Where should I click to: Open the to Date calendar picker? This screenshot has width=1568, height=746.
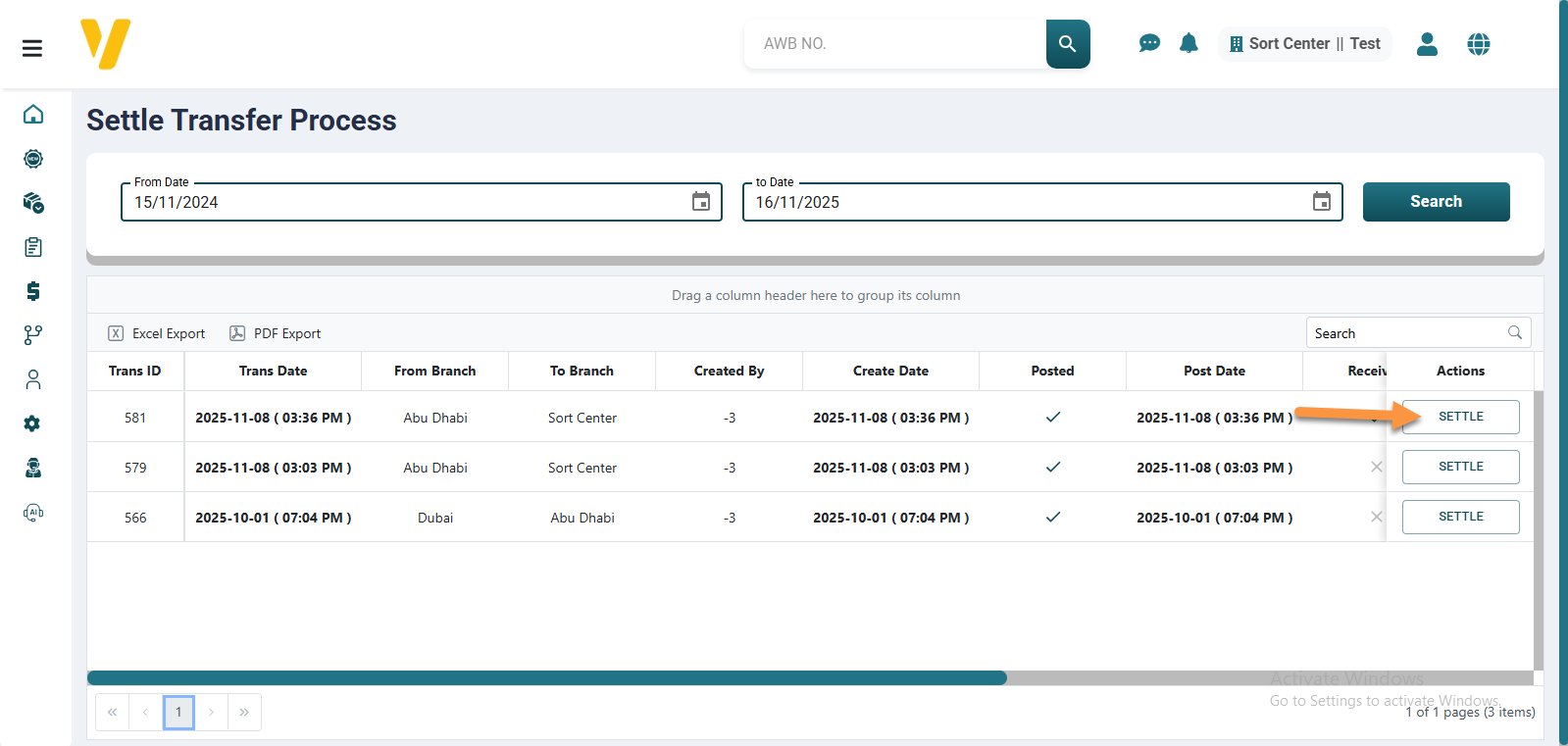click(1321, 202)
